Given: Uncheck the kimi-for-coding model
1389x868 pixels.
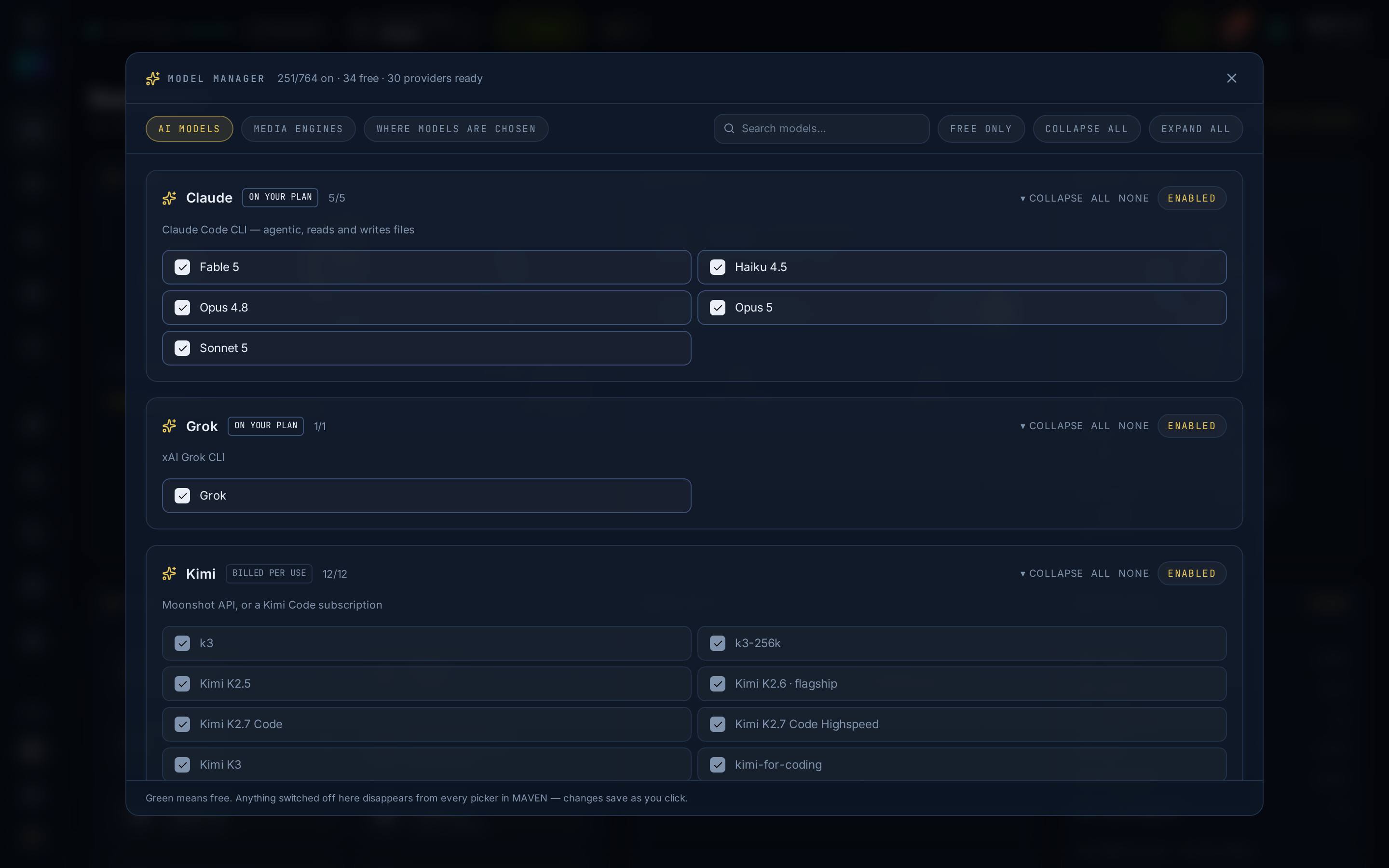Looking at the screenshot, I should click(x=718, y=765).
